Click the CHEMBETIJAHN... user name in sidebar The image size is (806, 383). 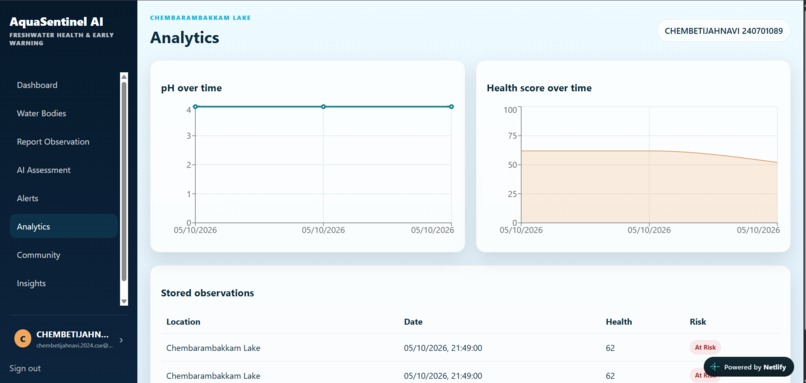(x=72, y=335)
